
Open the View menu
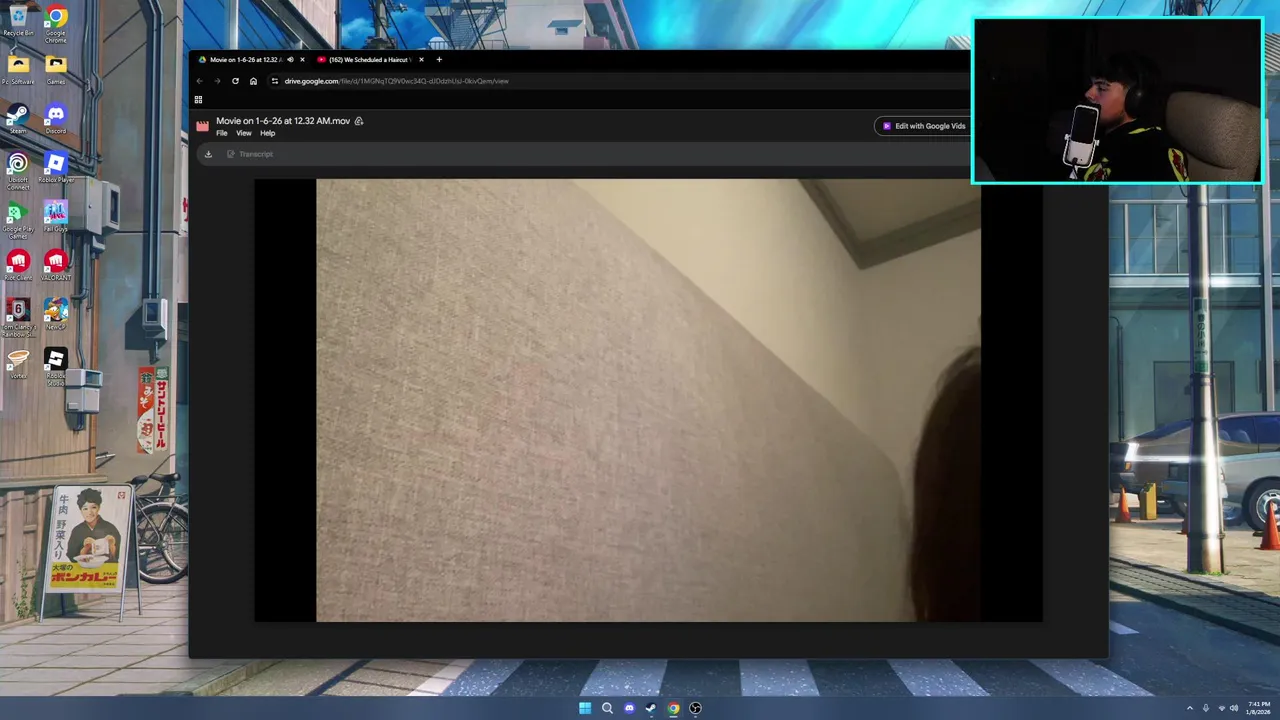click(x=244, y=133)
